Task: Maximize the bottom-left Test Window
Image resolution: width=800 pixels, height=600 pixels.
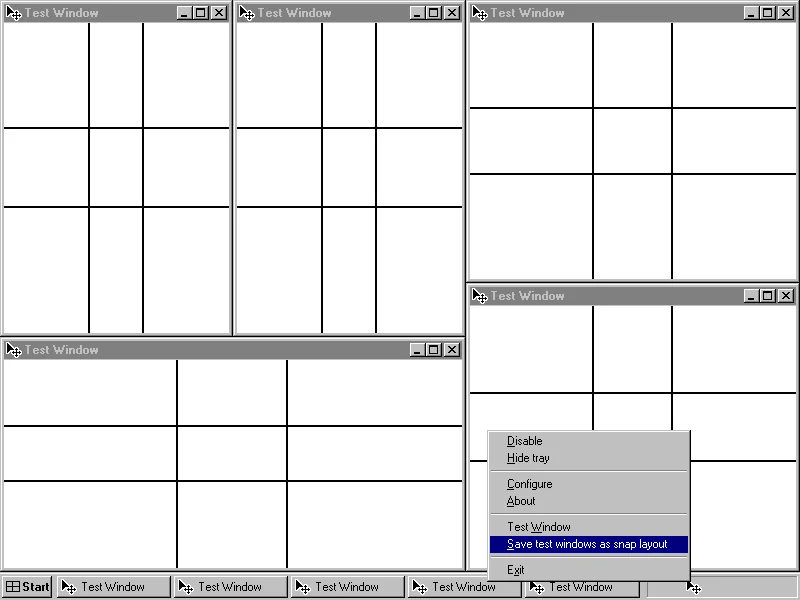Action: tap(434, 349)
